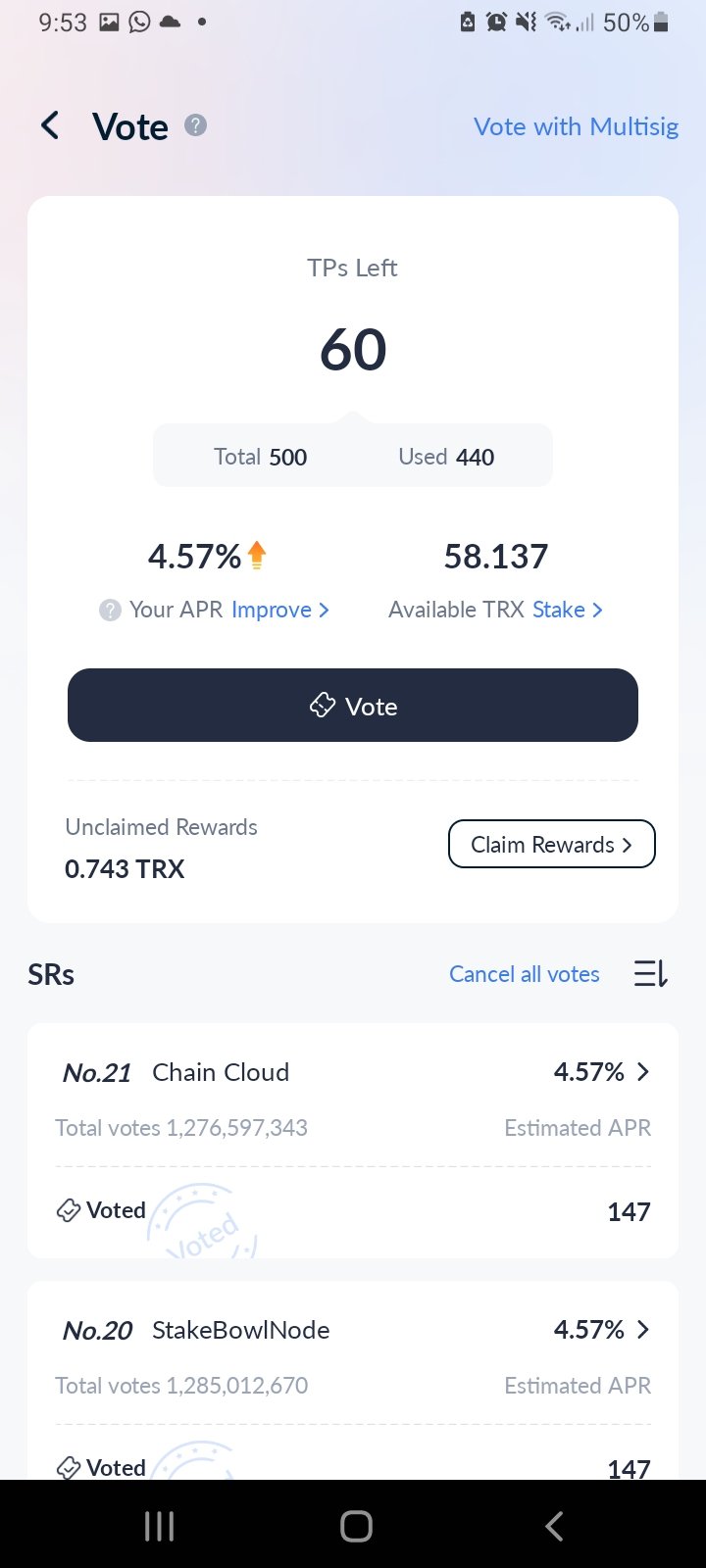Claim the unclaimed TRX rewards
706x1568 pixels.
(x=551, y=844)
